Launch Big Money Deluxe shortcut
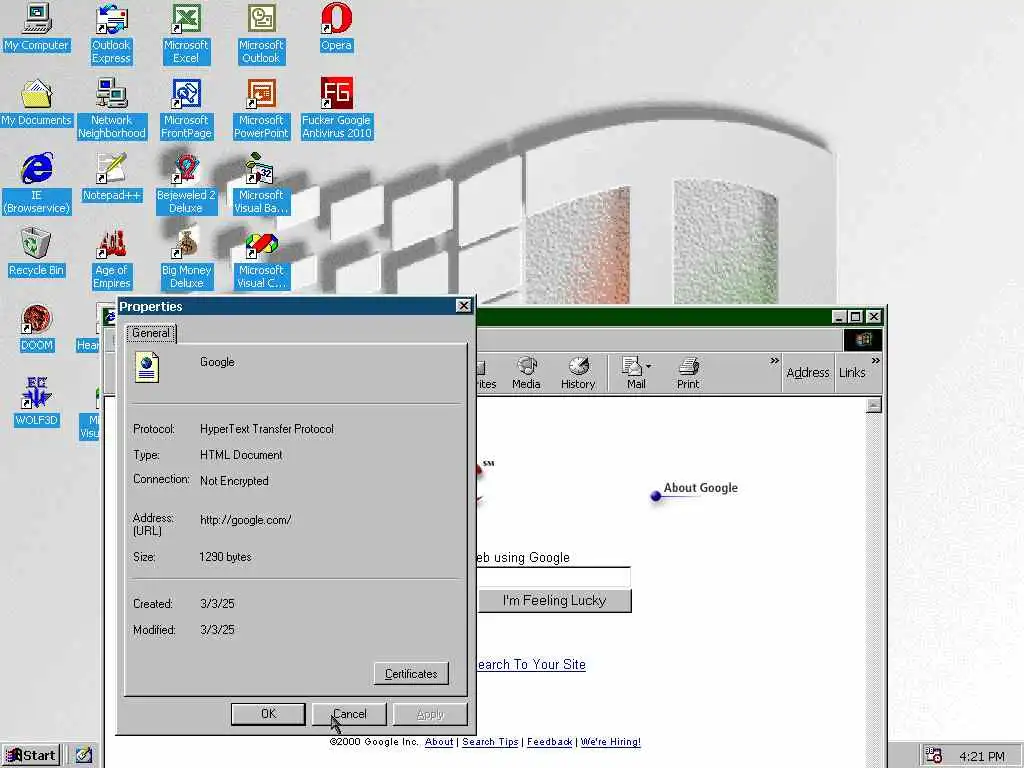The height and width of the screenshot is (768, 1024). (x=186, y=259)
